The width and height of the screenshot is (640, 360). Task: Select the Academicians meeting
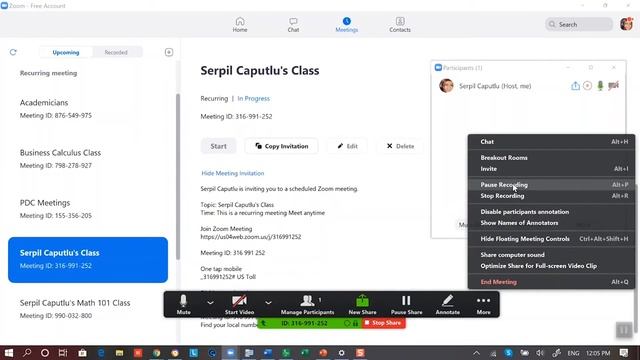click(x=88, y=109)
